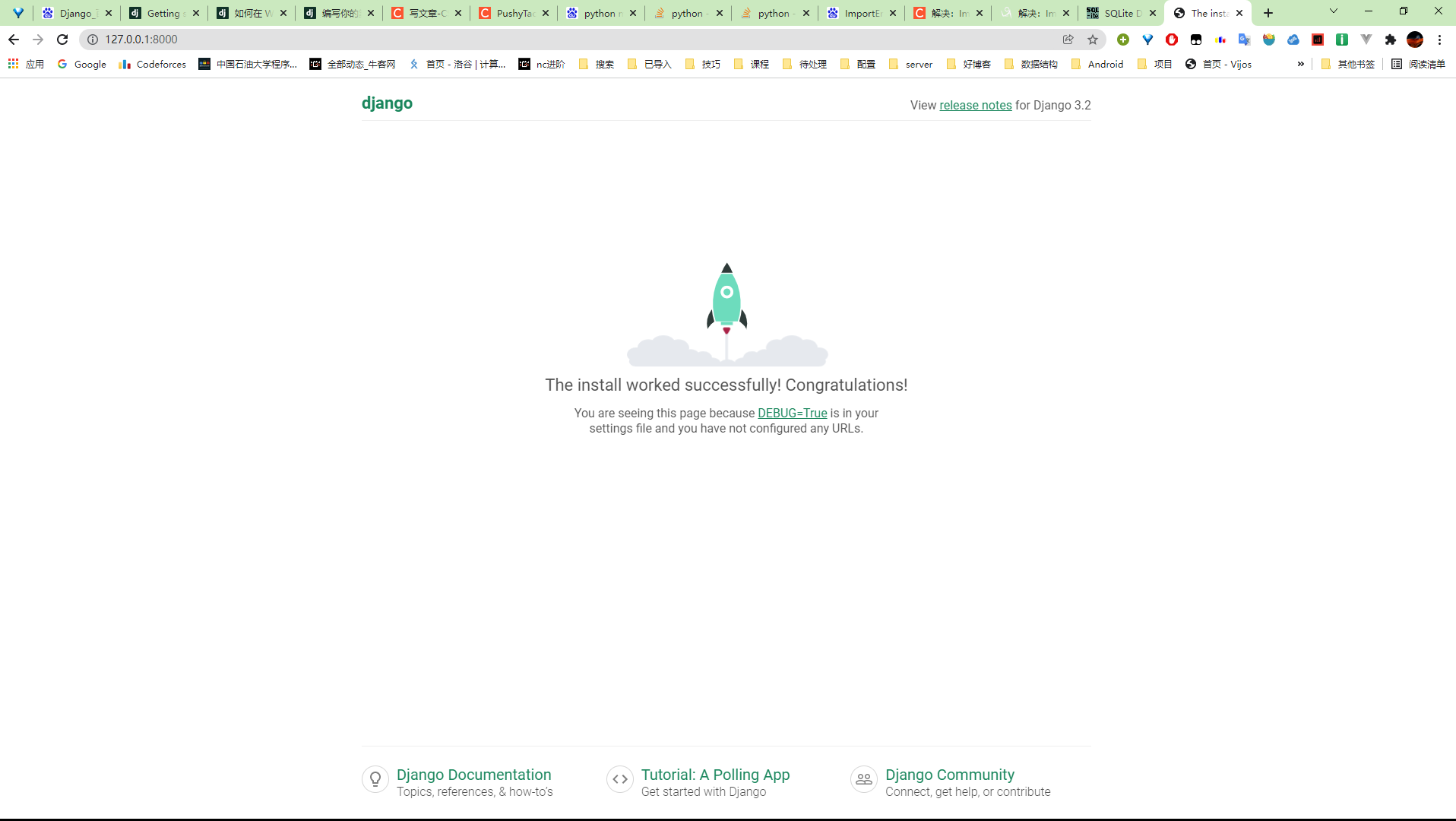1456x821 pixels.
Task: Open the 好博客 bookmarks folder
Action: click(x=969, y=65)
